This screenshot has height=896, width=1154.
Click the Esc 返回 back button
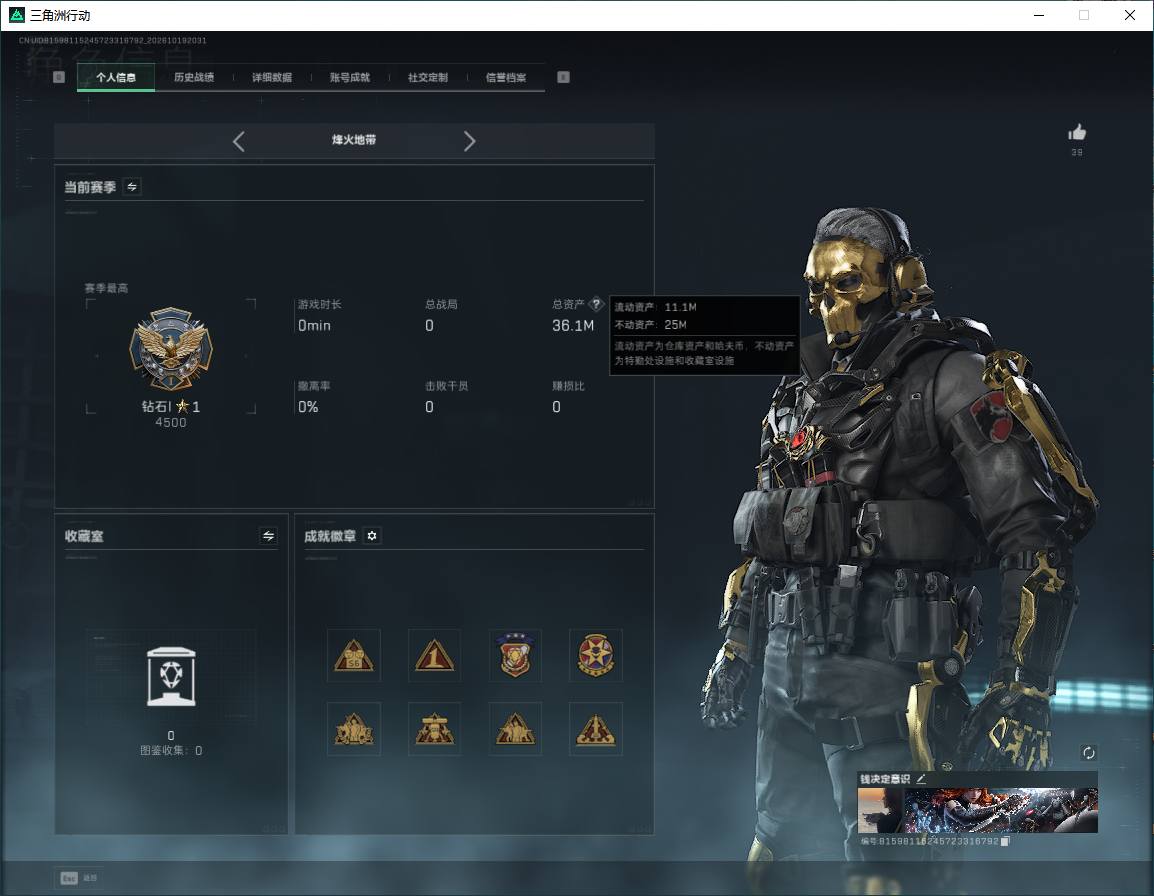click(79, 878)
